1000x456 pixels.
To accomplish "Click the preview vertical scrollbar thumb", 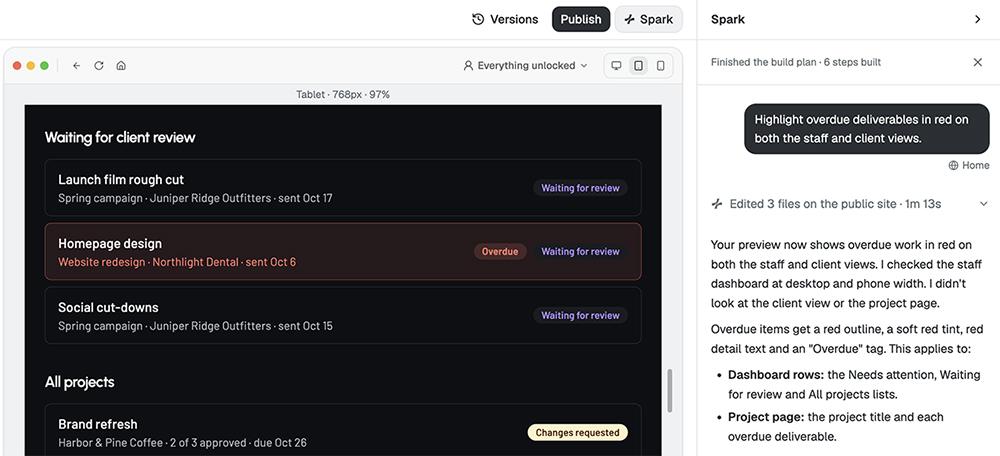I will (670, 391).
